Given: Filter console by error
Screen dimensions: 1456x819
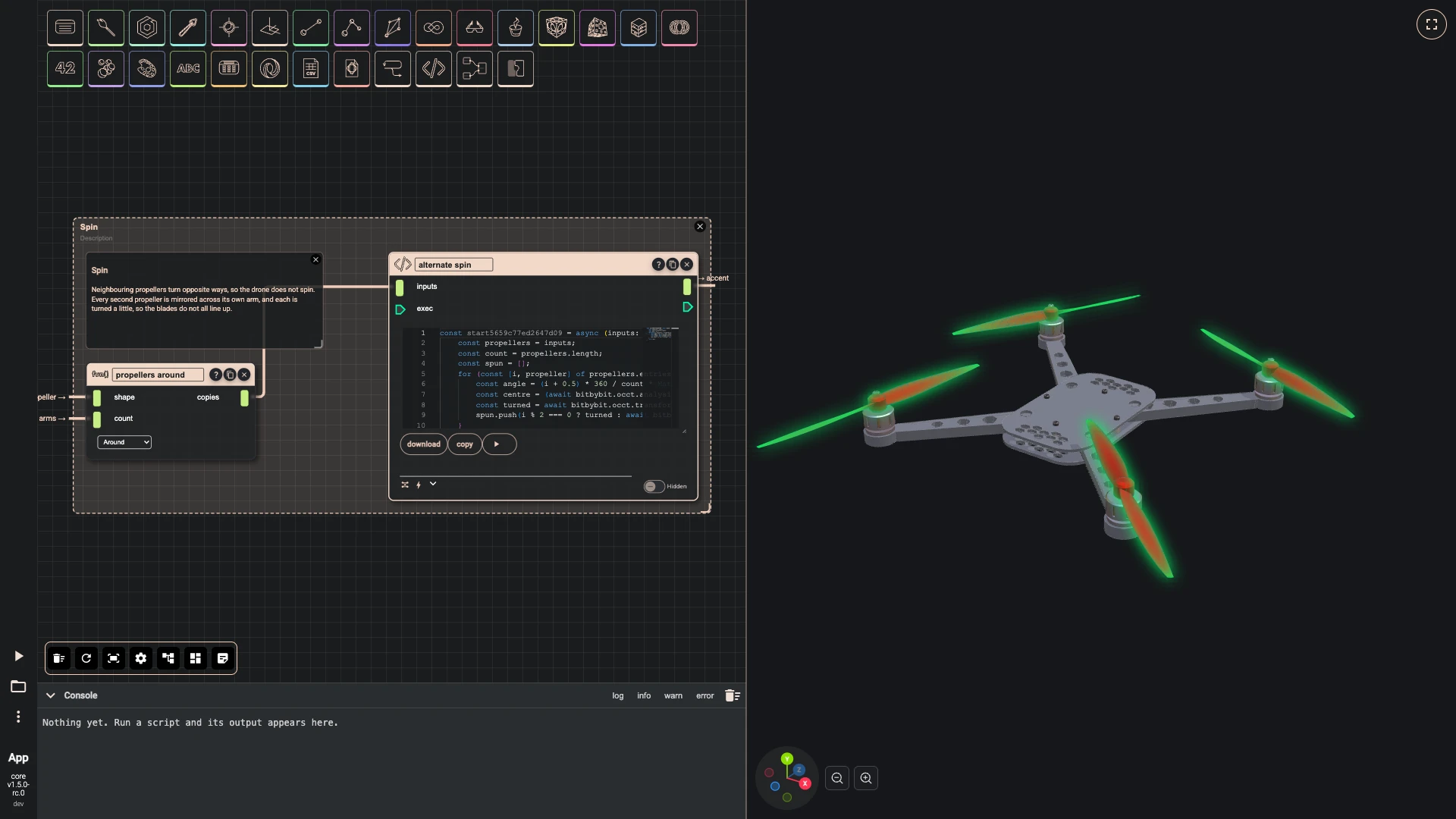Looking at the screenshot, I should (705, 695).
